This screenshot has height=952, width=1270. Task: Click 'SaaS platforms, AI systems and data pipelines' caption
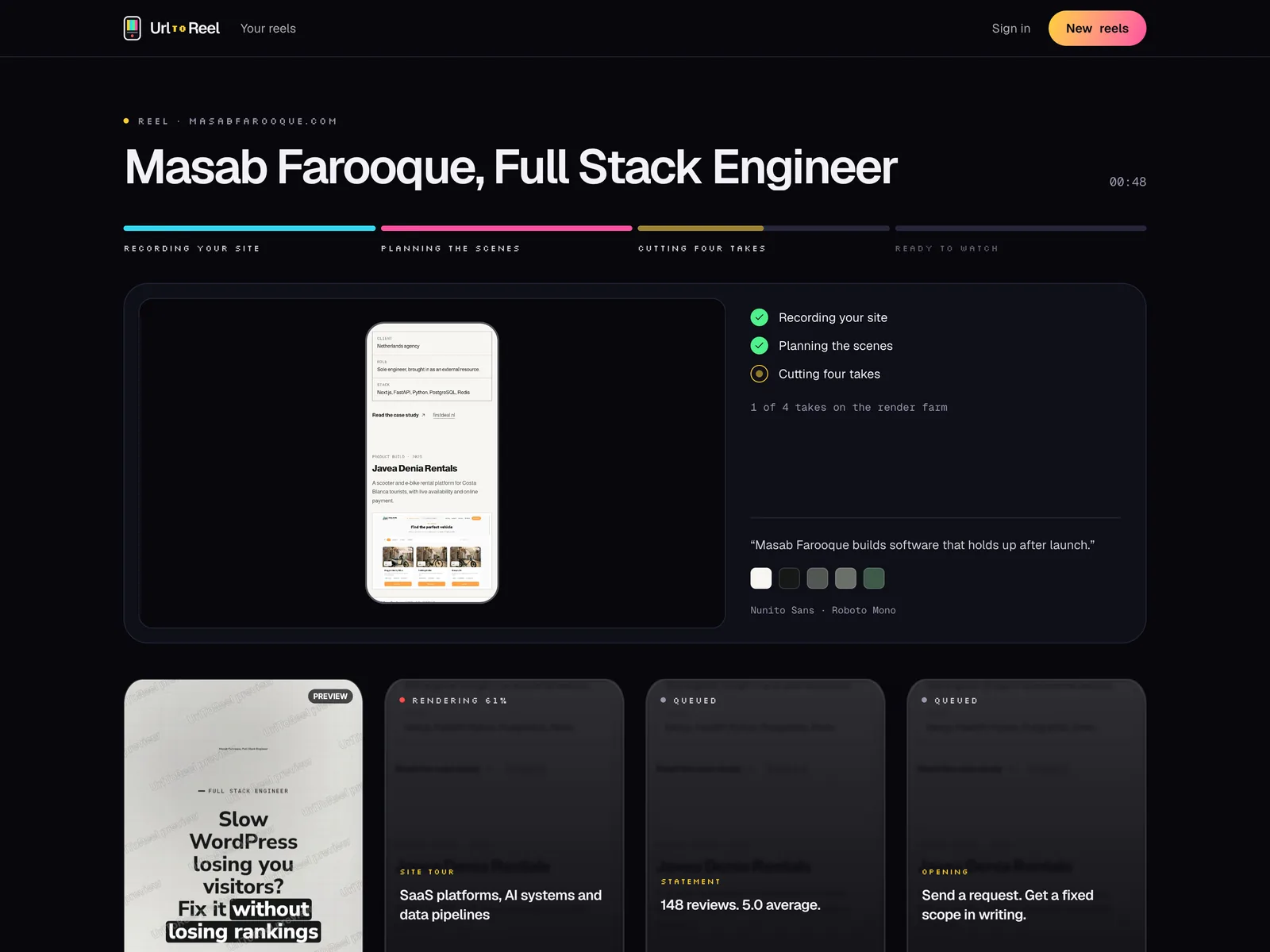[501, 905]
